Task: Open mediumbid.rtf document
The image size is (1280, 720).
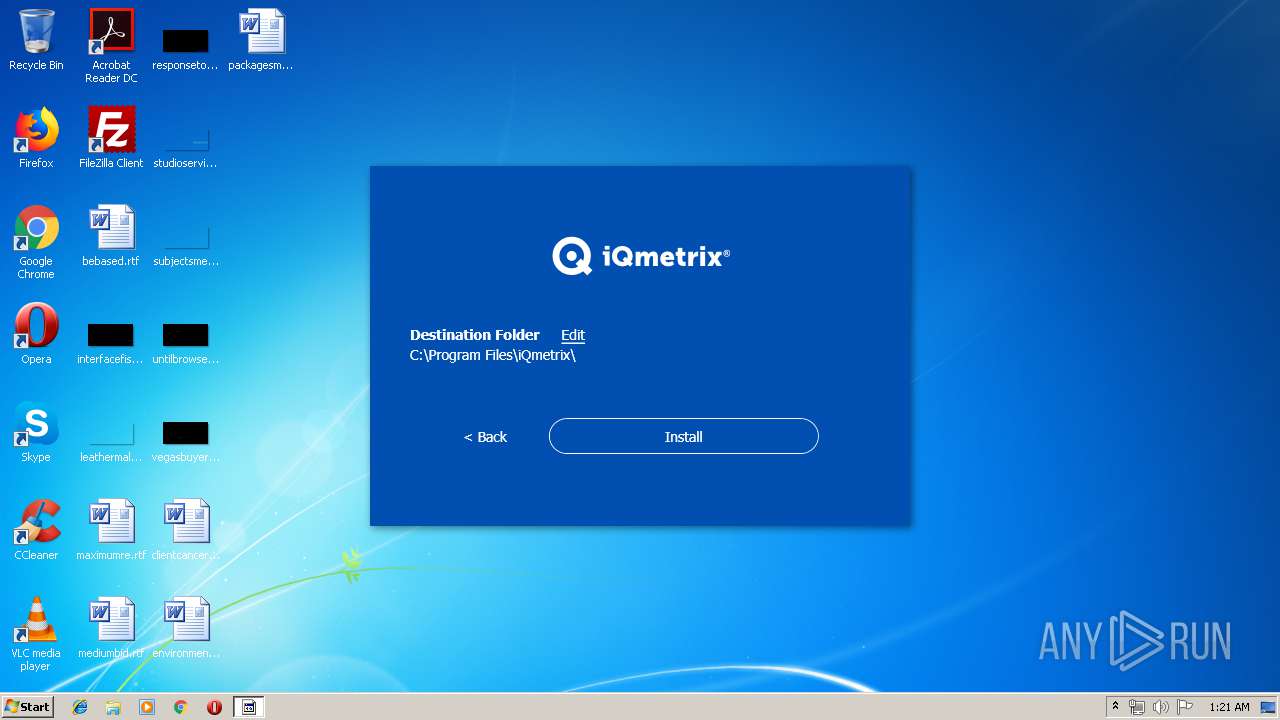Action: coord(111,628)
